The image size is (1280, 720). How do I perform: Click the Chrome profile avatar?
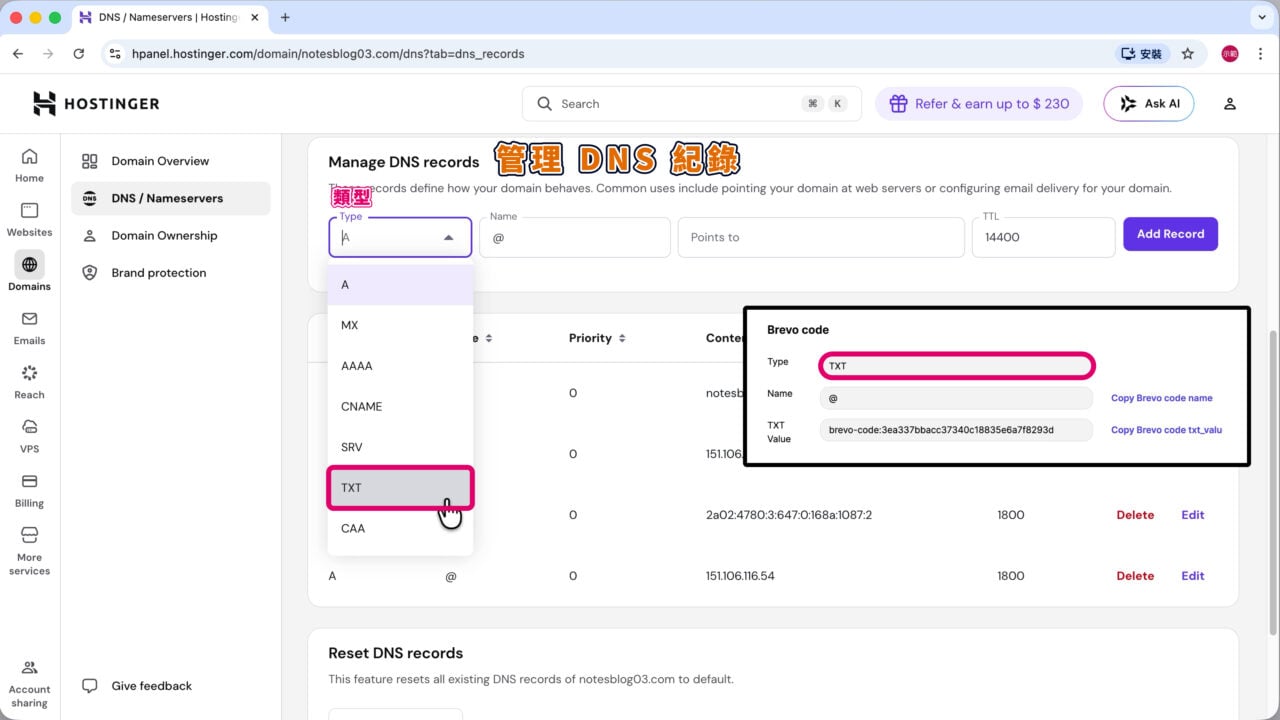(1230, 54)
